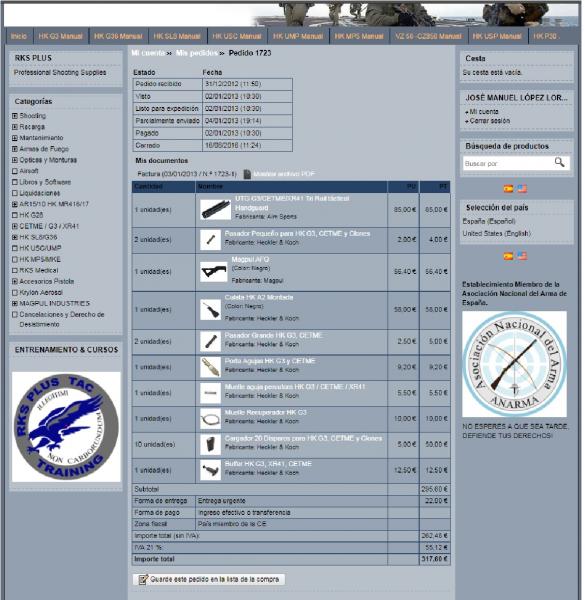
Task: Expand the Mantenimiento category
Action: (15, 138)
